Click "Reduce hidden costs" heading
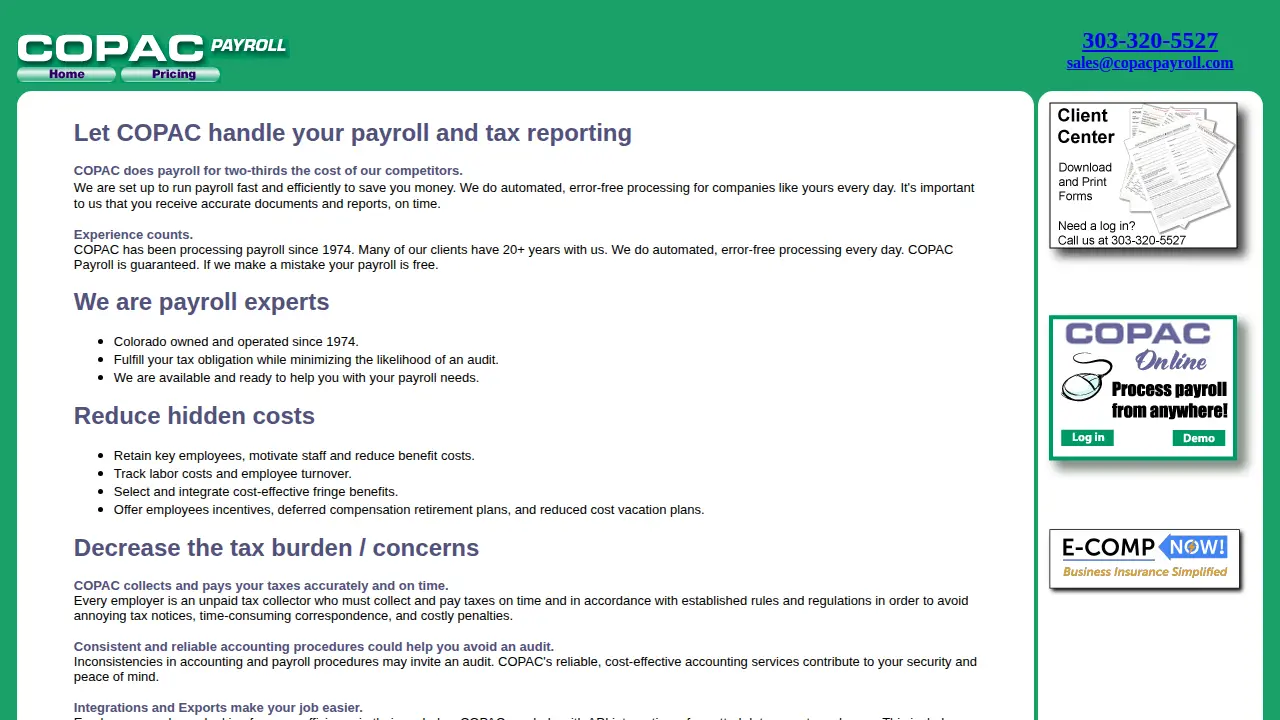The height and width of the screenshot is (720, 1280). pos(194,416)
